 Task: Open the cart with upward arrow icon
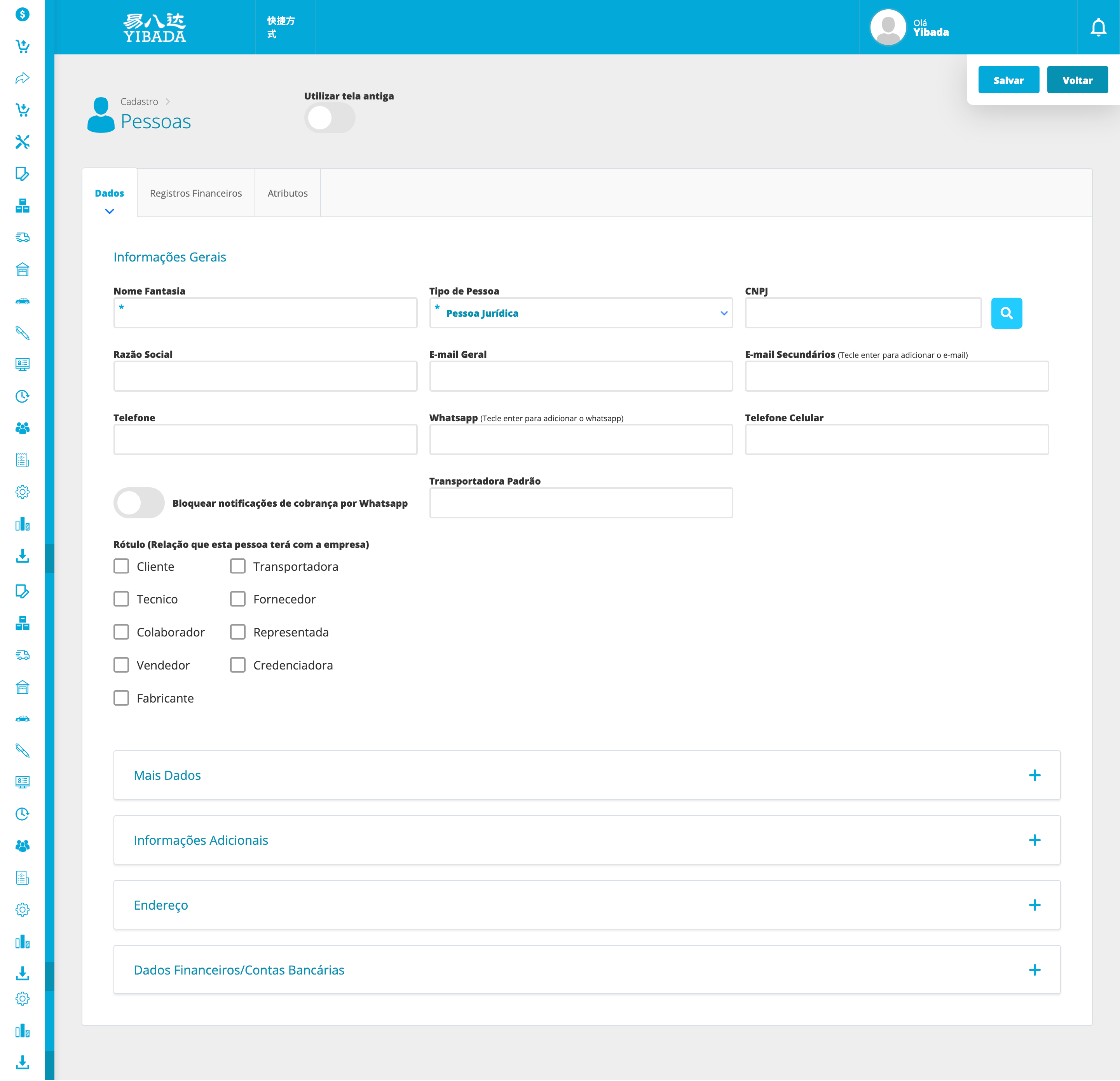22,46
